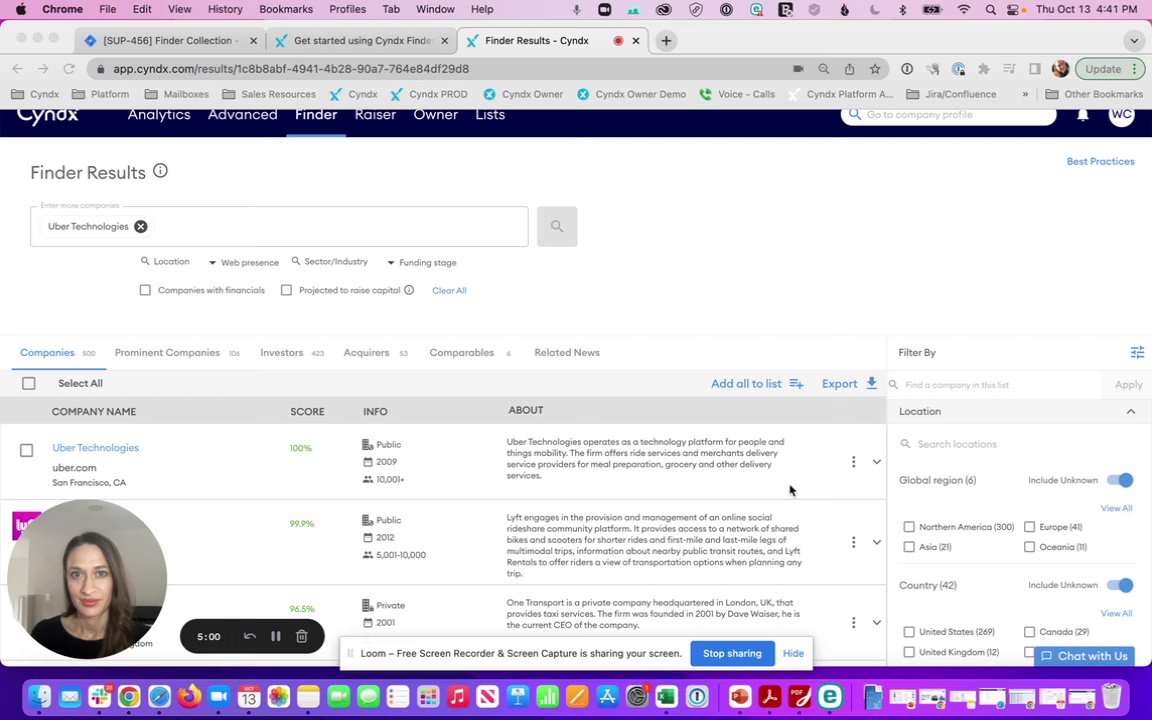Open Spotlight search in menu bar

[x=990, y=10]
